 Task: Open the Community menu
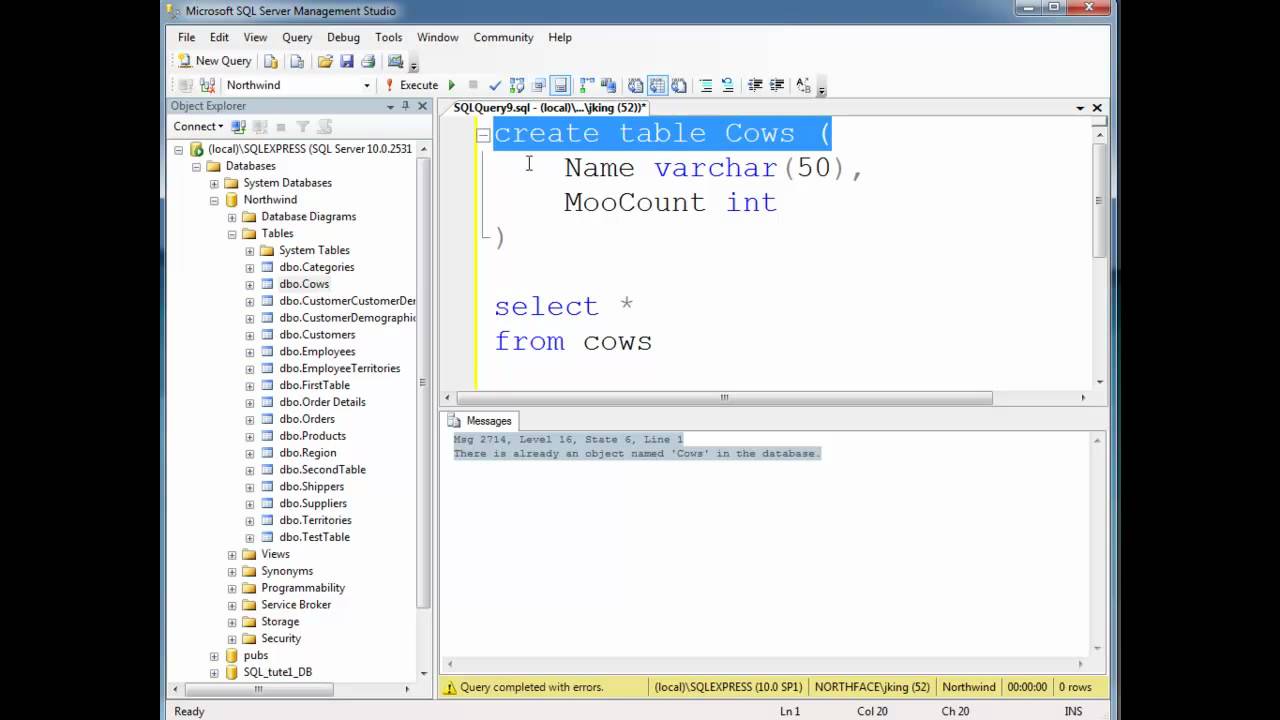click(503, 37)
